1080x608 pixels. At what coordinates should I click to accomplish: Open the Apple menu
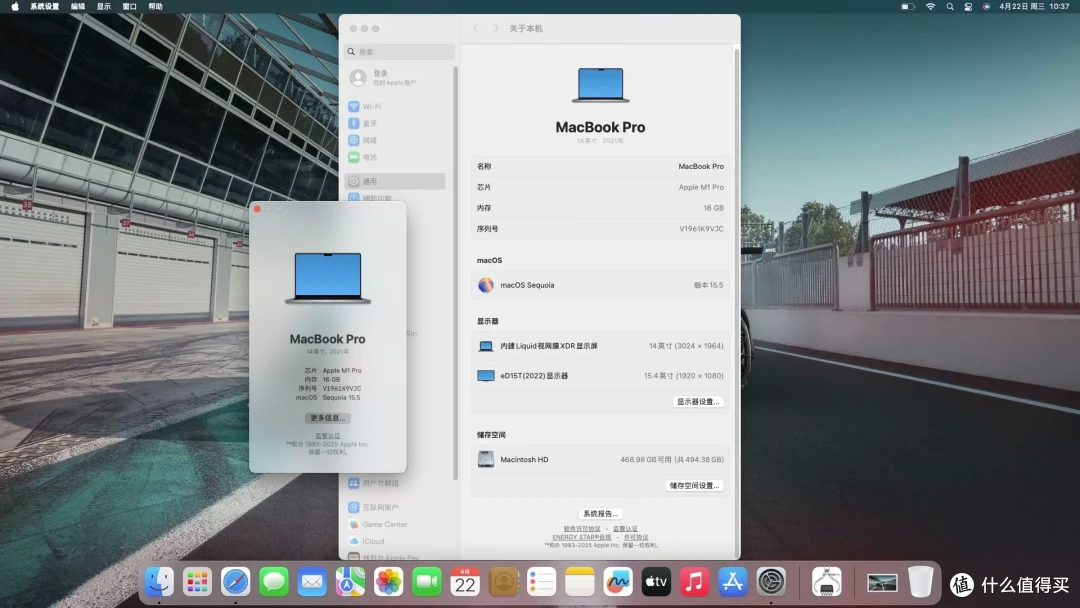coord(15,6)
